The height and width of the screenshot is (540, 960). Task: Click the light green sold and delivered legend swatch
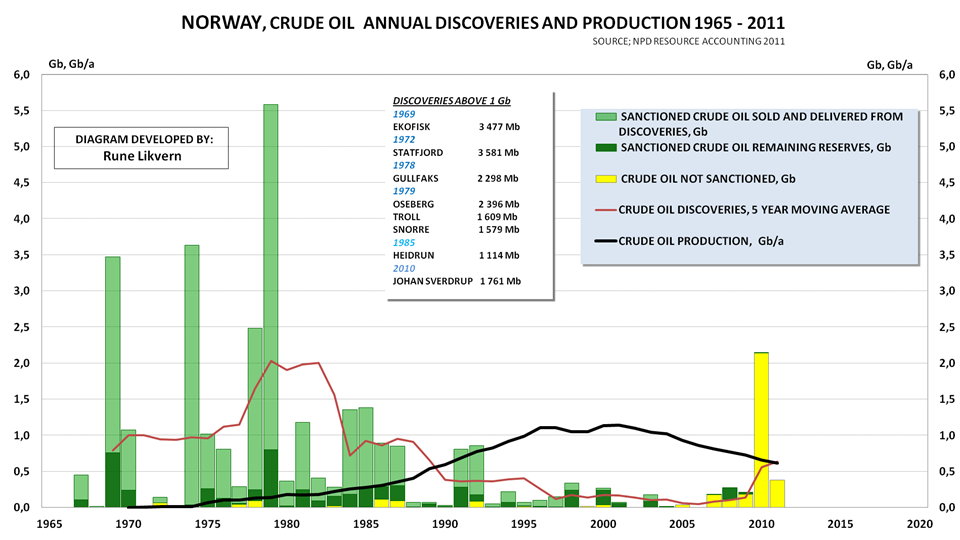pyautogui.click(x=604, y=117)
